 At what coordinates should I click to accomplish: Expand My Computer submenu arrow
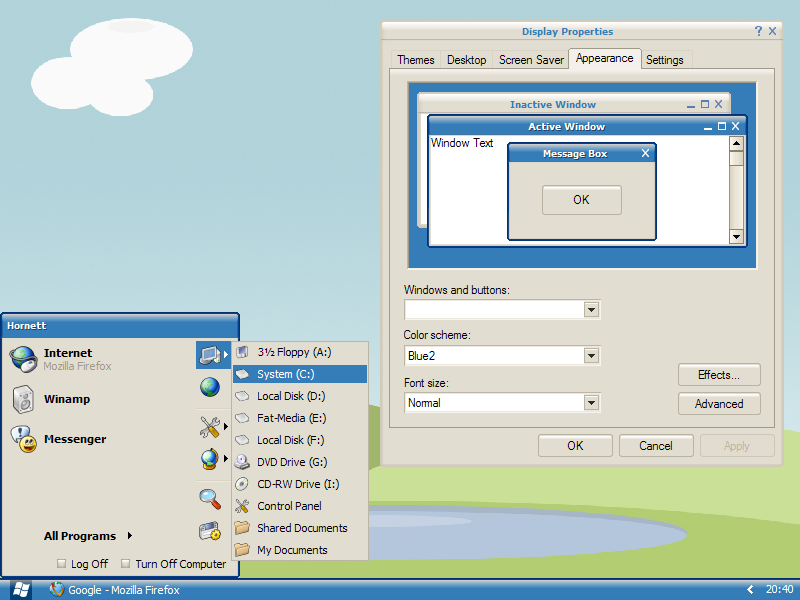point(226,354)
